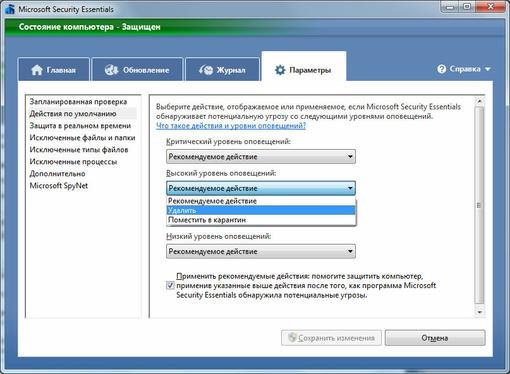
Task: Click the shield icon on Сохранить изменения button
Action: pos(292,337)
